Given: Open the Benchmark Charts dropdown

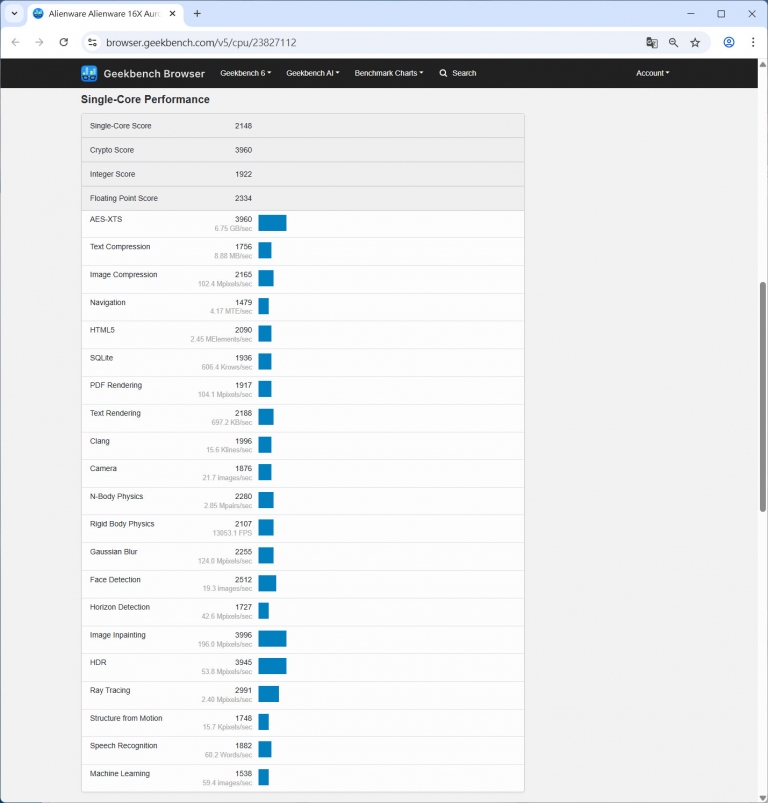Looking at the screenshot, I should click(x=388, y=73).
